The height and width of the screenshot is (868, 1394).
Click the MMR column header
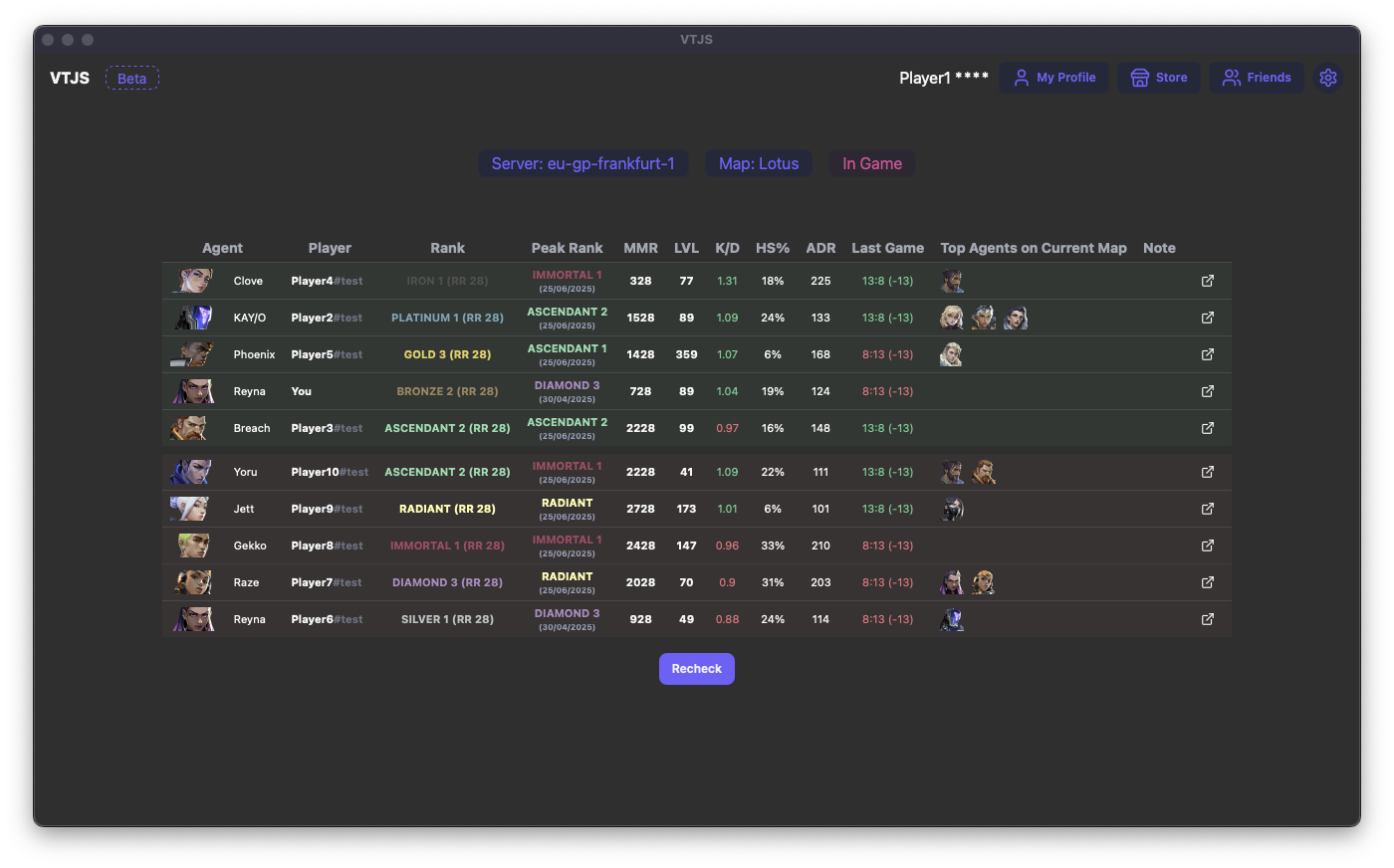[640, 248]
